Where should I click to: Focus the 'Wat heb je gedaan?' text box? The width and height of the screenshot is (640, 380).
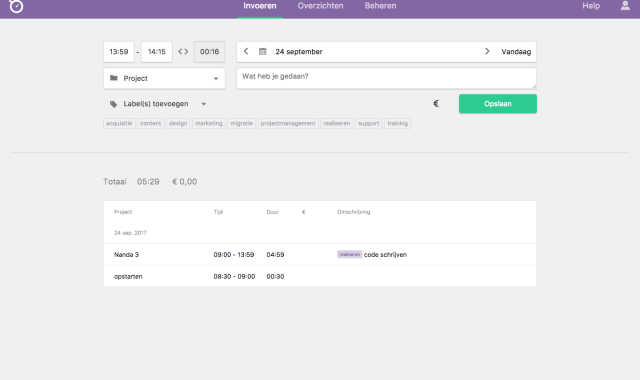tap(386, 78)
